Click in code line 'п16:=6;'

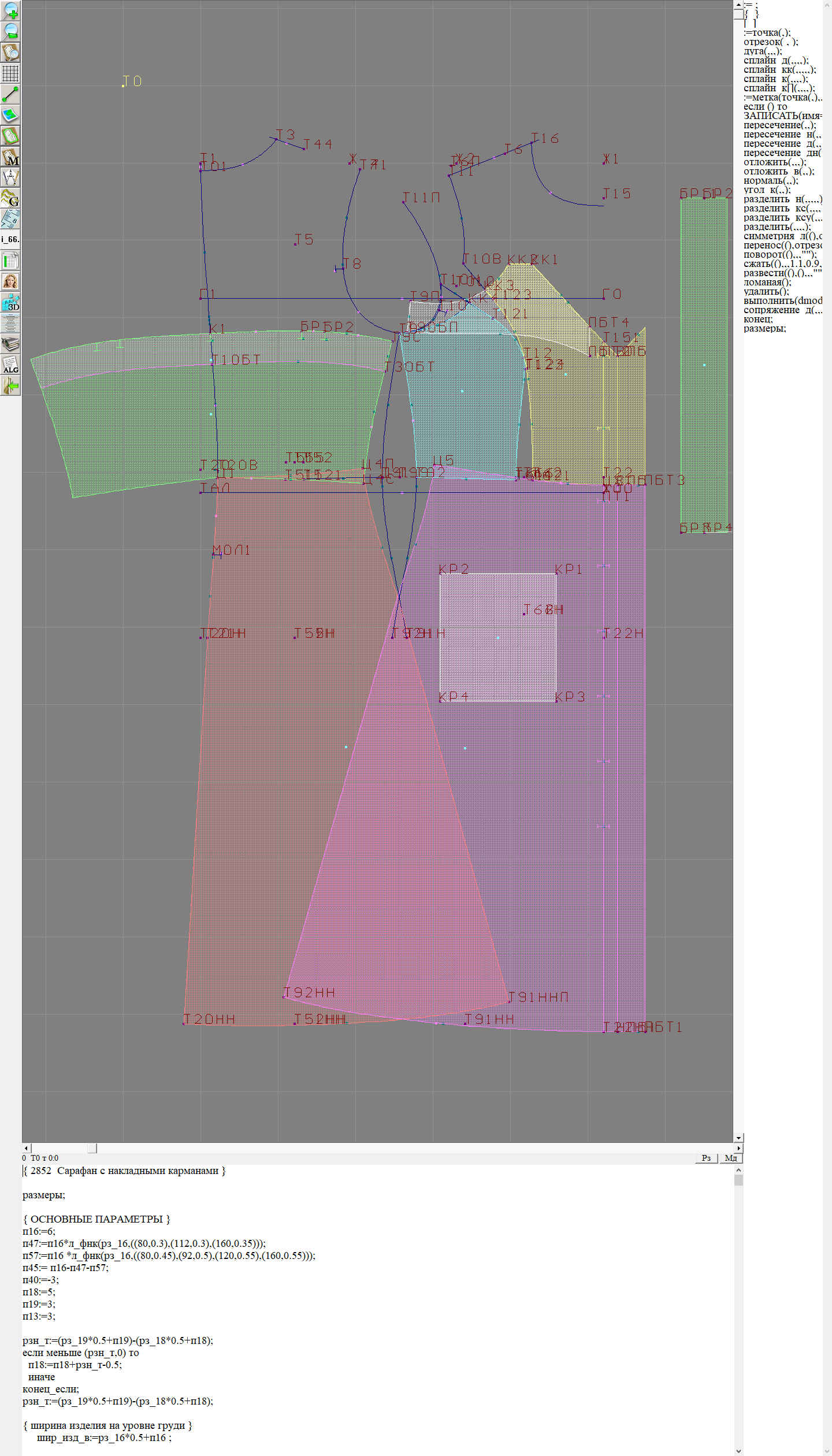(x=39, y=1231)
